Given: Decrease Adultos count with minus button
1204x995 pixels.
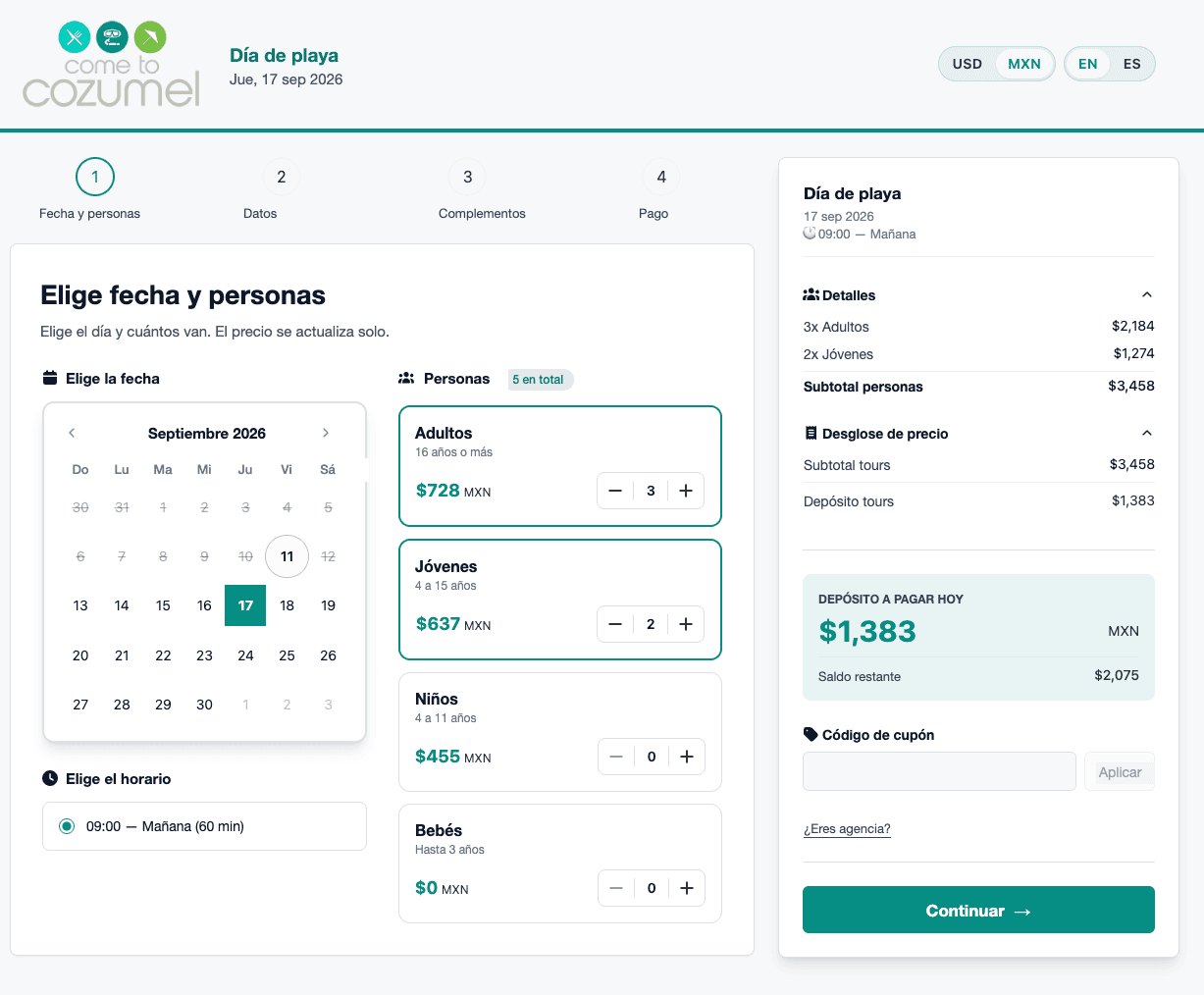Looking at the screenshot, I should coord(615,491).
